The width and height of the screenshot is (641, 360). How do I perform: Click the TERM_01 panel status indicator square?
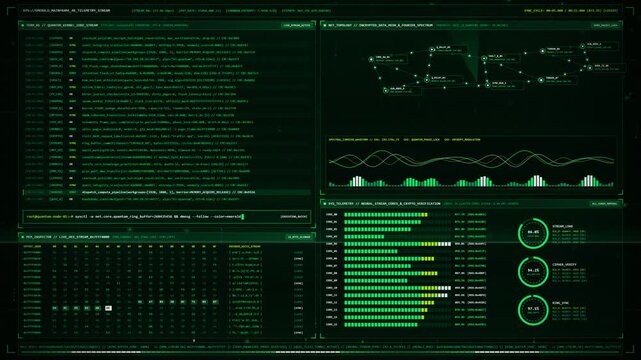coord(22,25)
